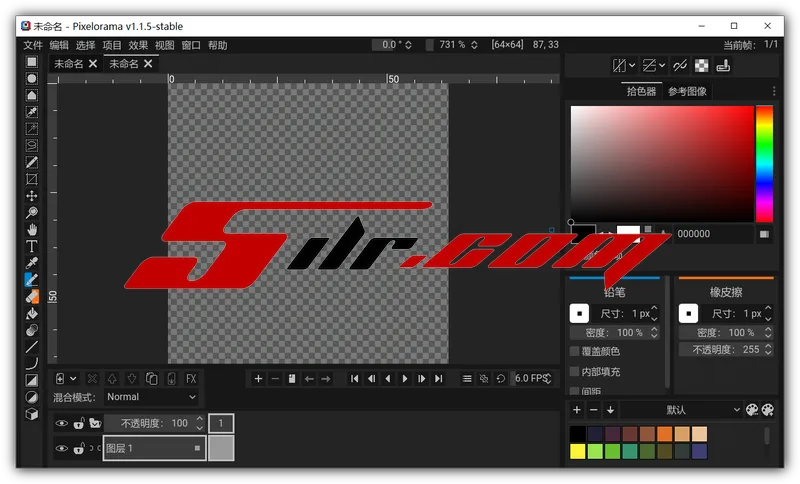800x484 pixels.
Task: Remove selected palette color
Action: pyautogui.click(x=593, y=410)
